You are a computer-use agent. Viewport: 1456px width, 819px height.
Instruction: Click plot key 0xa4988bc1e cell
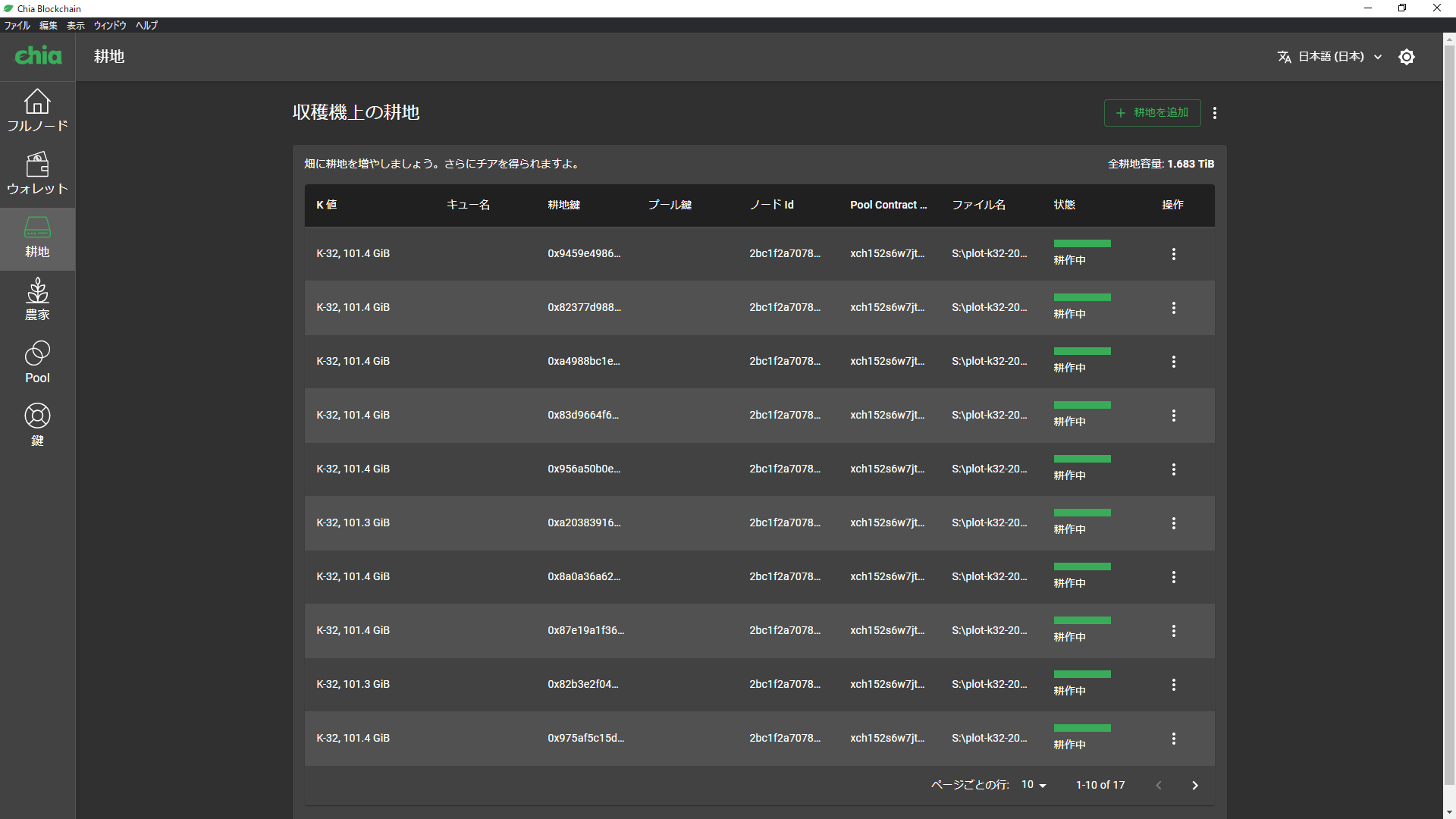coord(584,361)
